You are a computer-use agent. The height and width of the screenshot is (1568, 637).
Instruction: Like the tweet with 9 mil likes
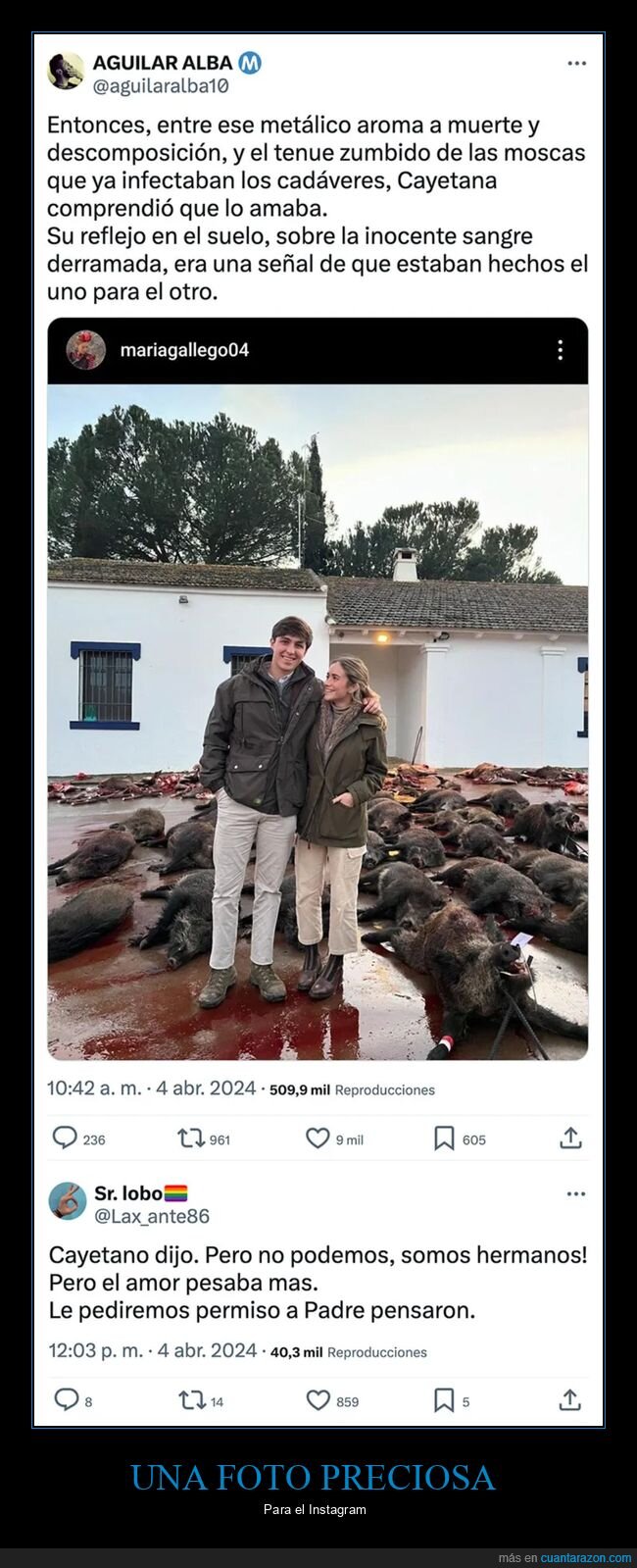click(318, 1138)
